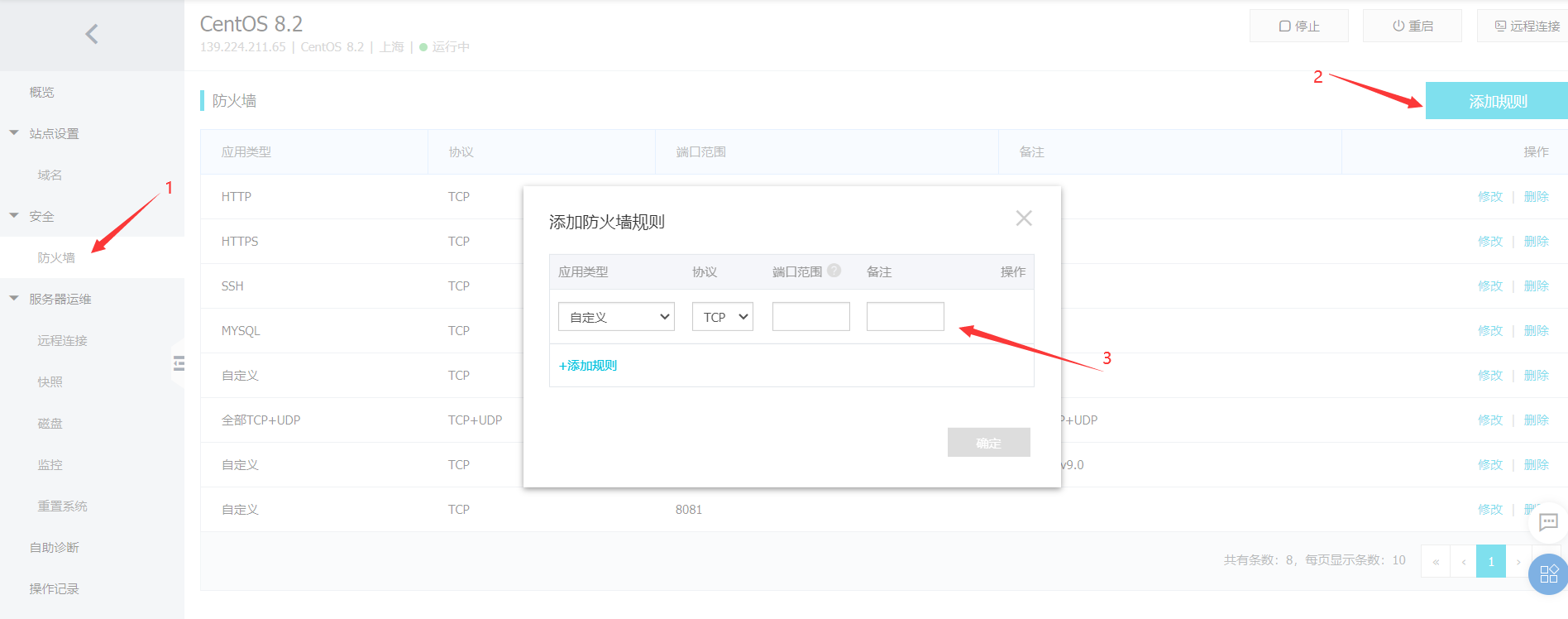
Task: Close the add firewall rule dialog
Action: (x=1024, y=218)
